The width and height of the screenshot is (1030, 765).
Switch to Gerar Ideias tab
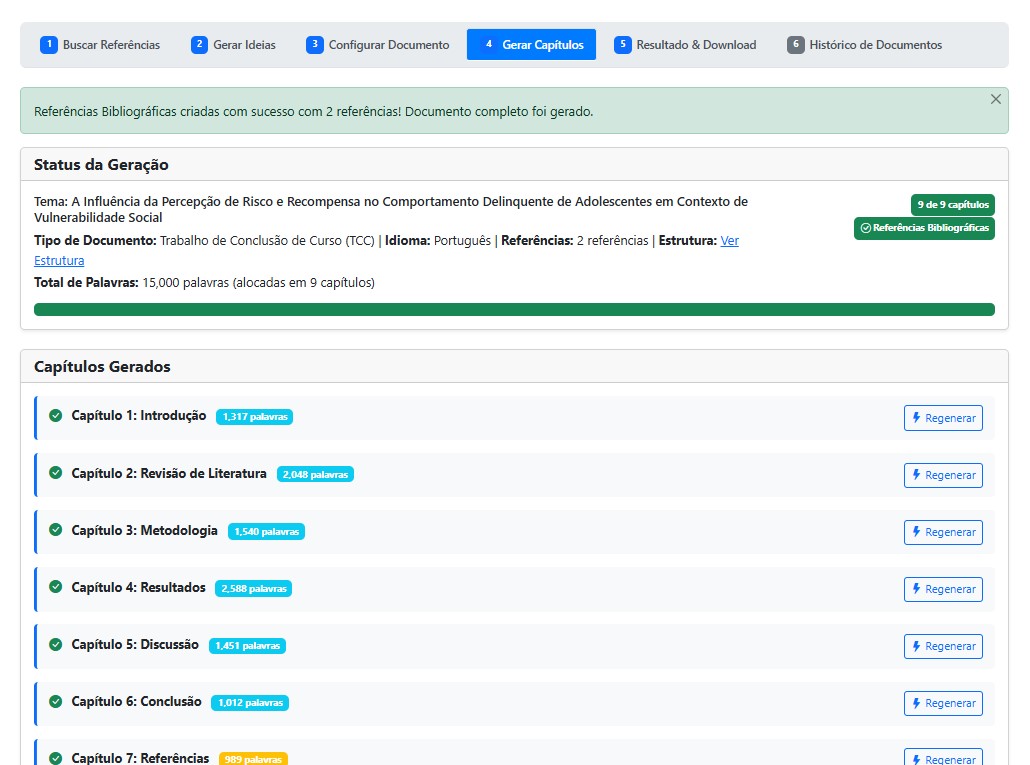tap(234, 45)
